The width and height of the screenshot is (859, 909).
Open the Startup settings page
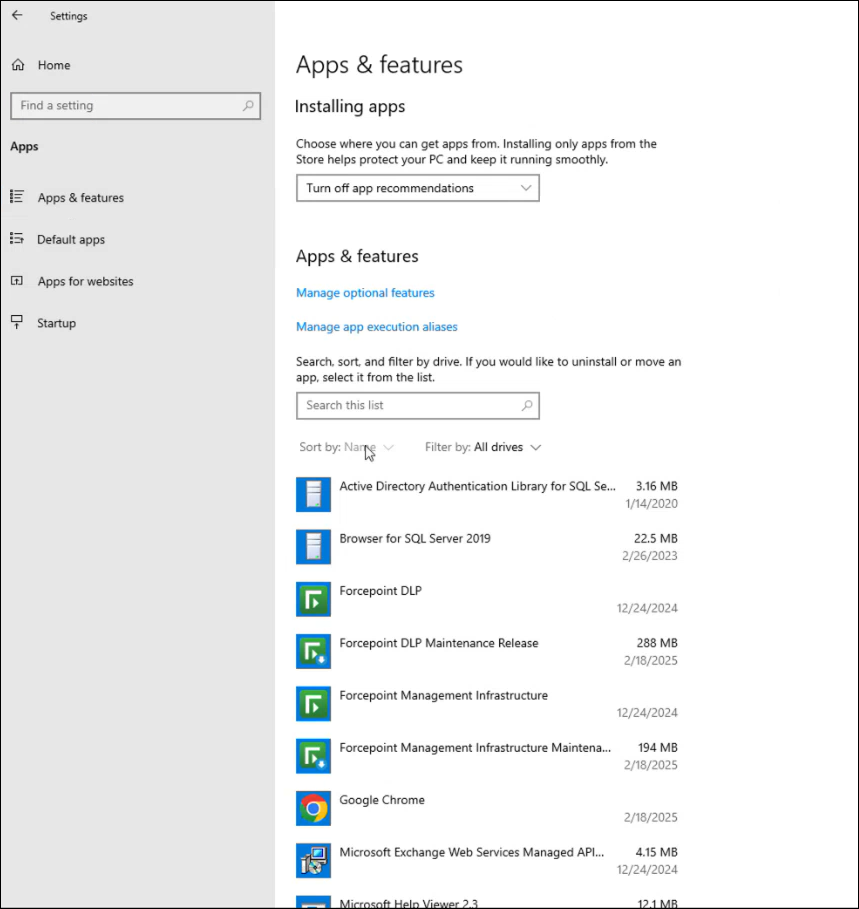pyautogui.click(x=56, y=323)
